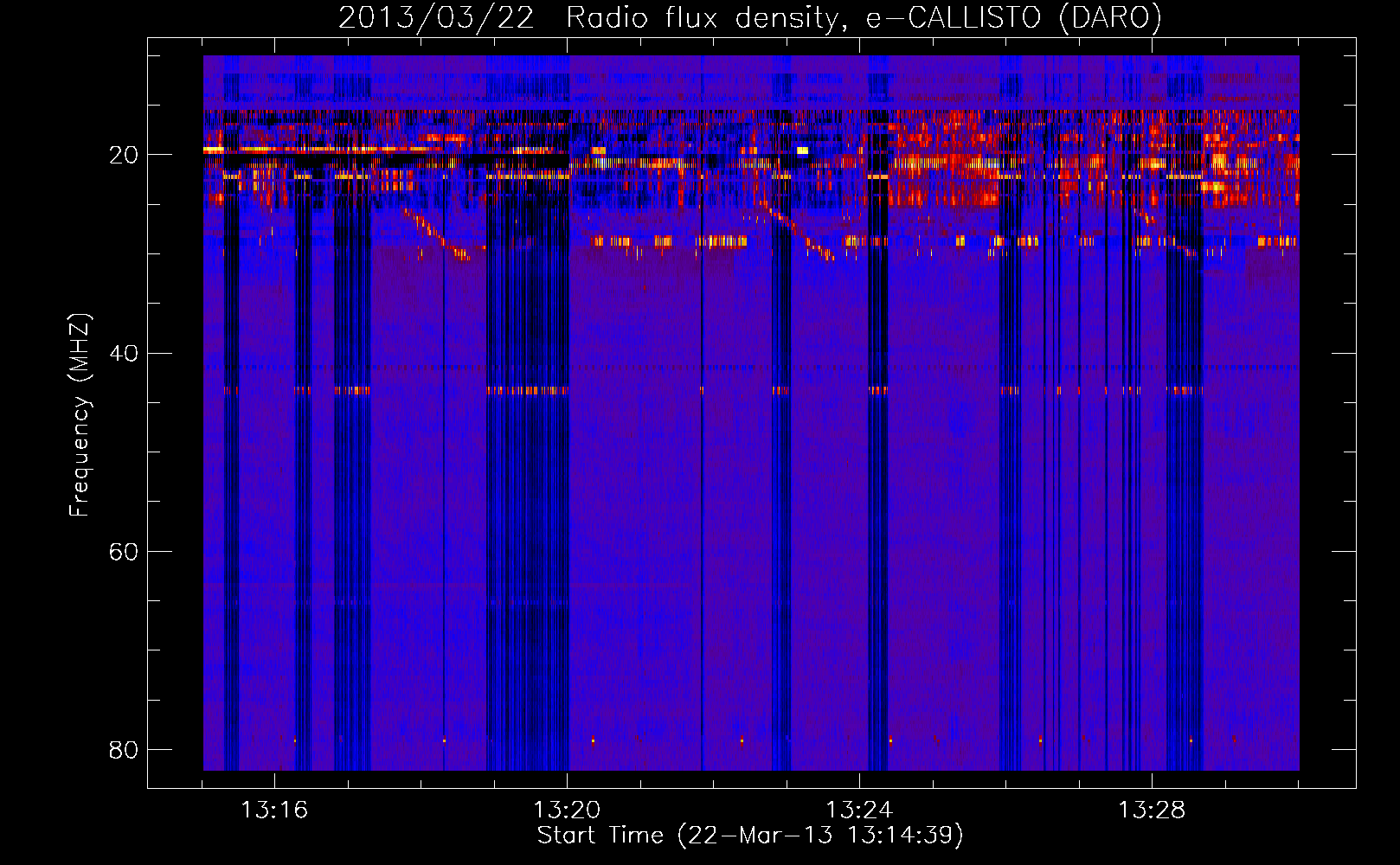Click the '13:24' time tick label

[x=859, y=811]
